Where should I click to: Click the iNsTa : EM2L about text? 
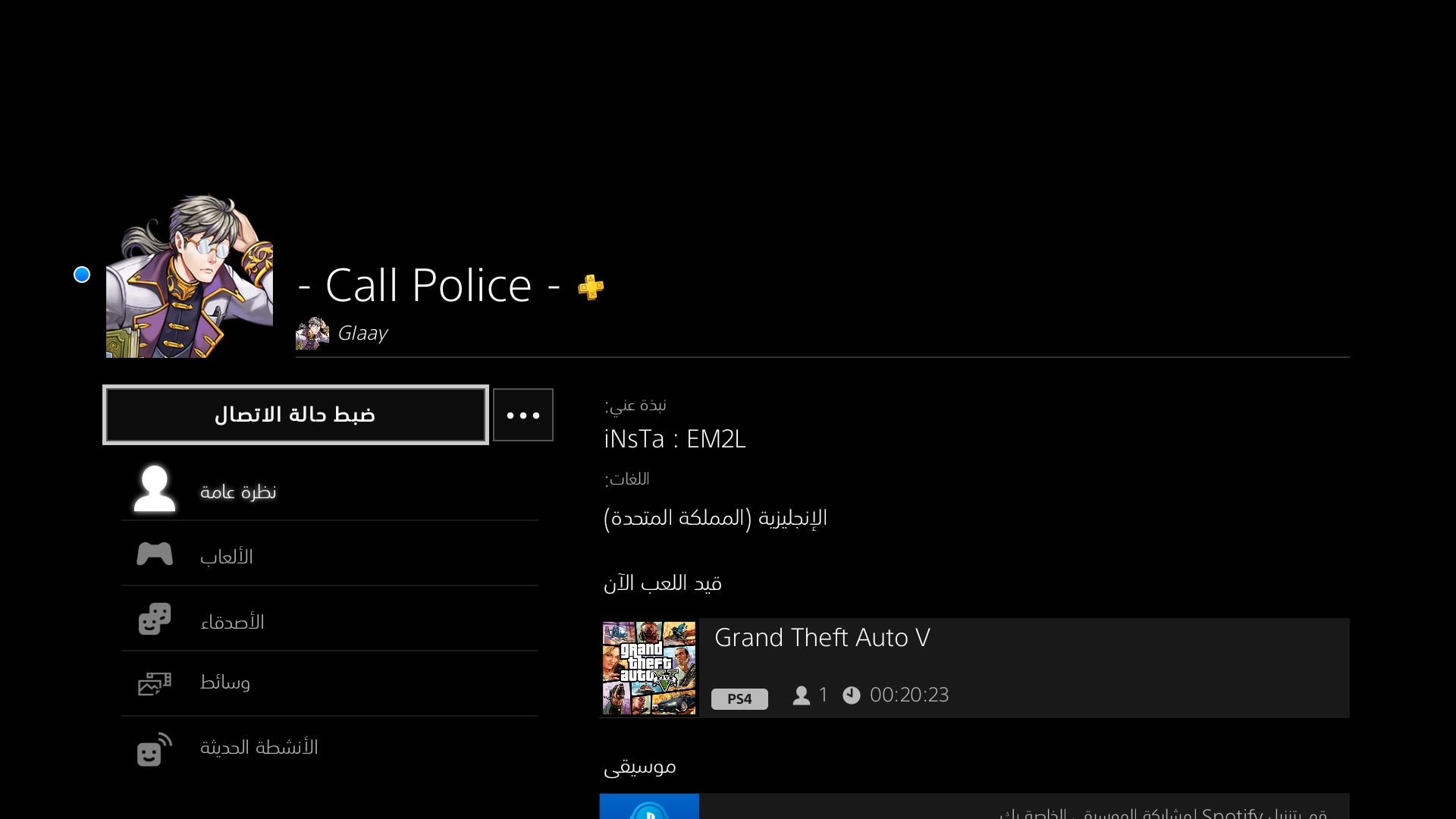(x=675, y=439)
